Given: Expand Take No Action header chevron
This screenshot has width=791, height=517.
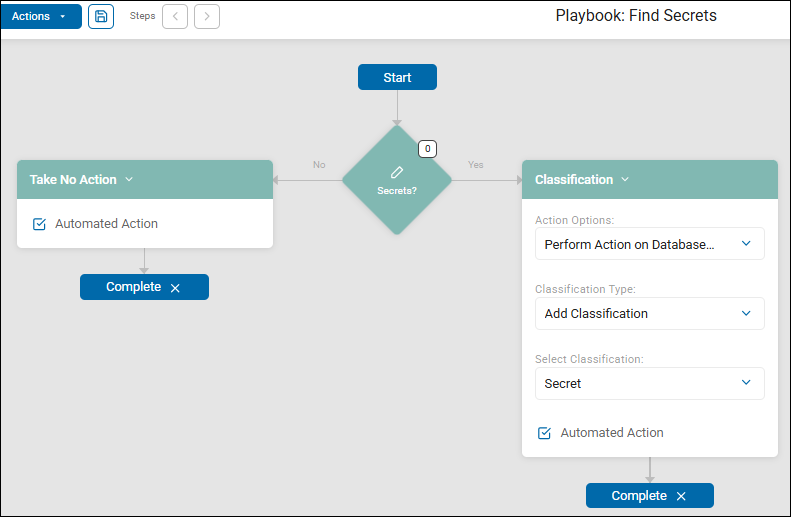Looking at the screenshot, I should [129, 180].
